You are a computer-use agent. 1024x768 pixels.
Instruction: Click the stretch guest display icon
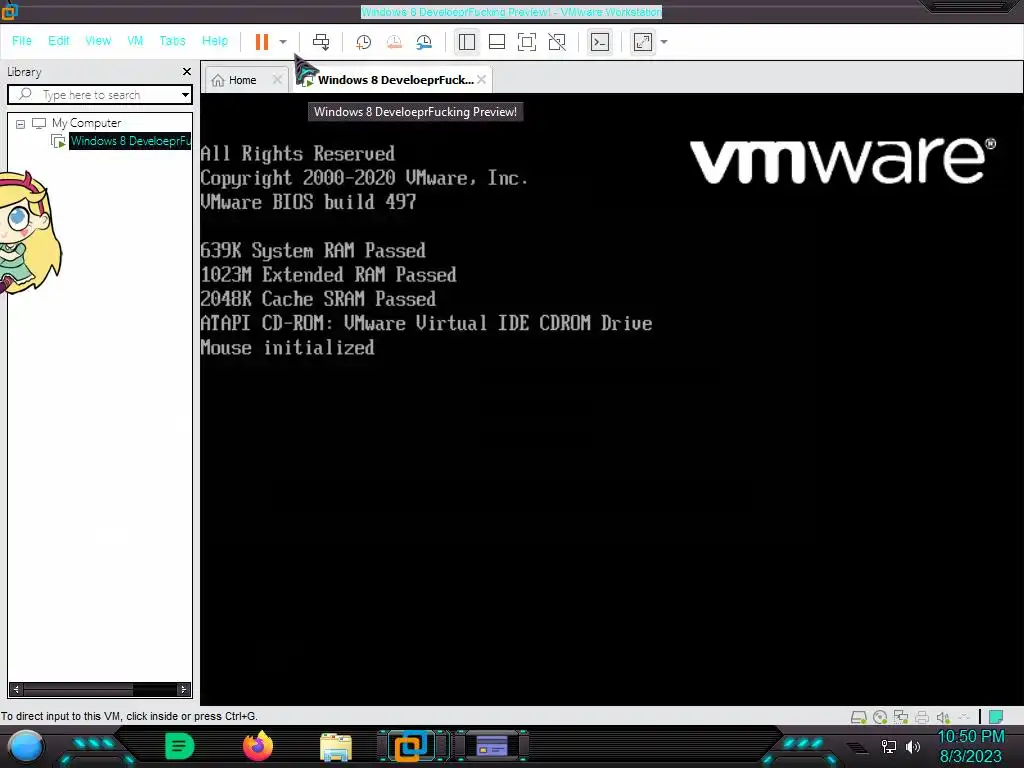643,42
